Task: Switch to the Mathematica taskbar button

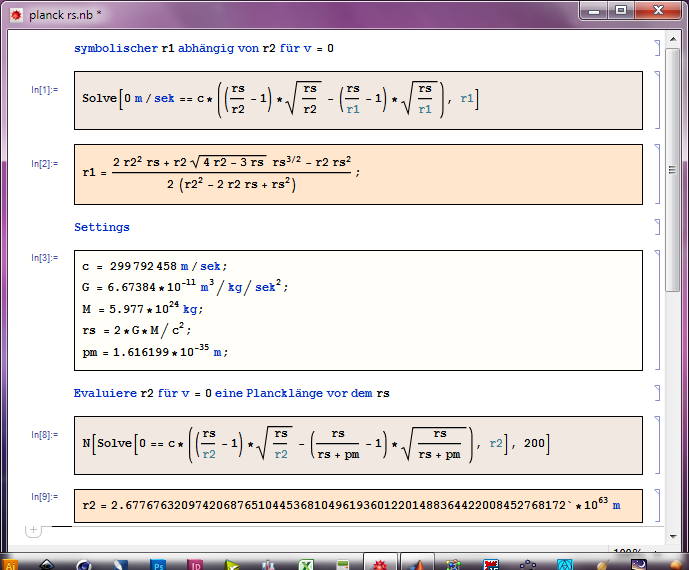Action: tap(379, 564)
